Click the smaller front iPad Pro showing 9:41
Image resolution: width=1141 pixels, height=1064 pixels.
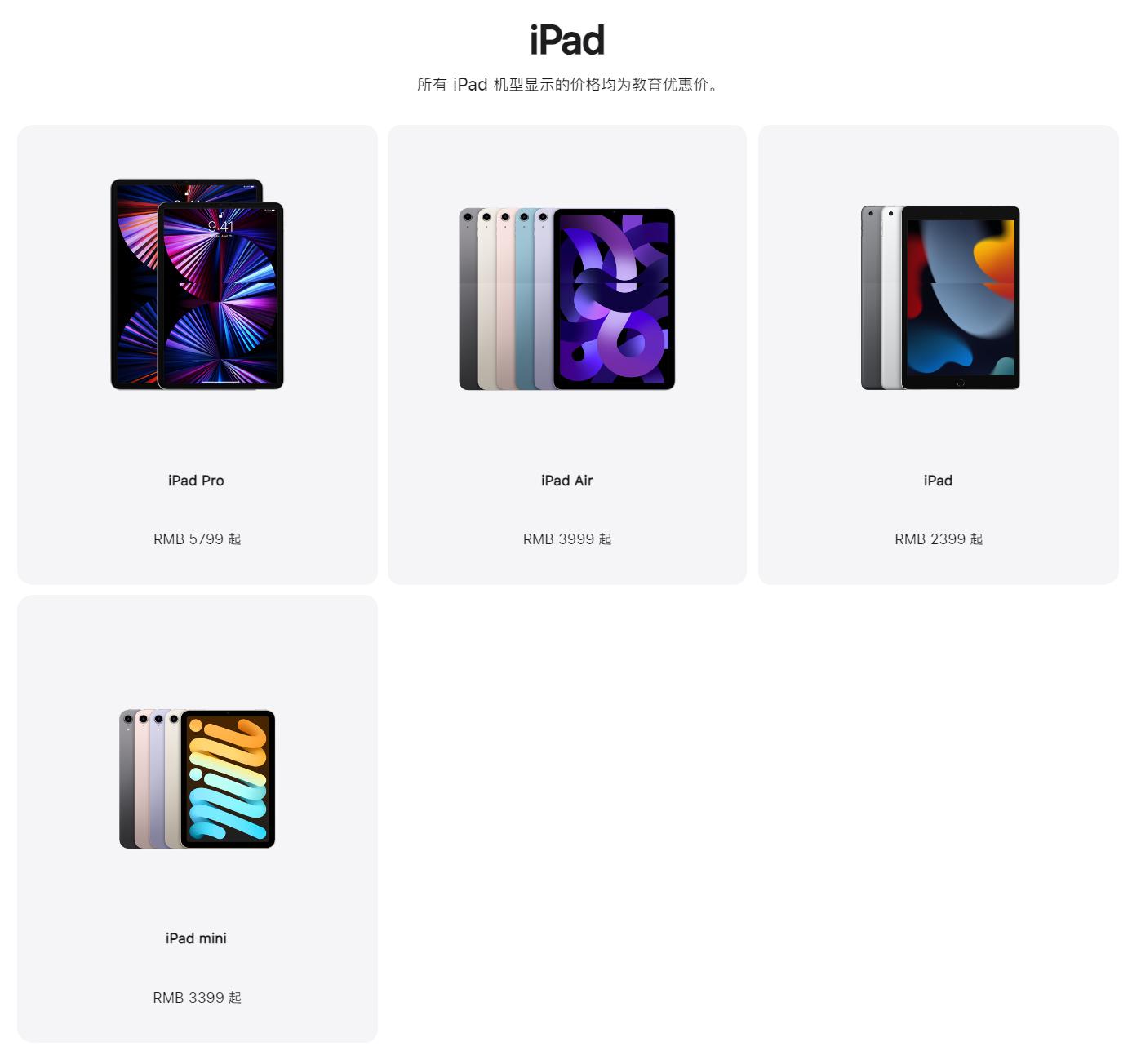220,295
